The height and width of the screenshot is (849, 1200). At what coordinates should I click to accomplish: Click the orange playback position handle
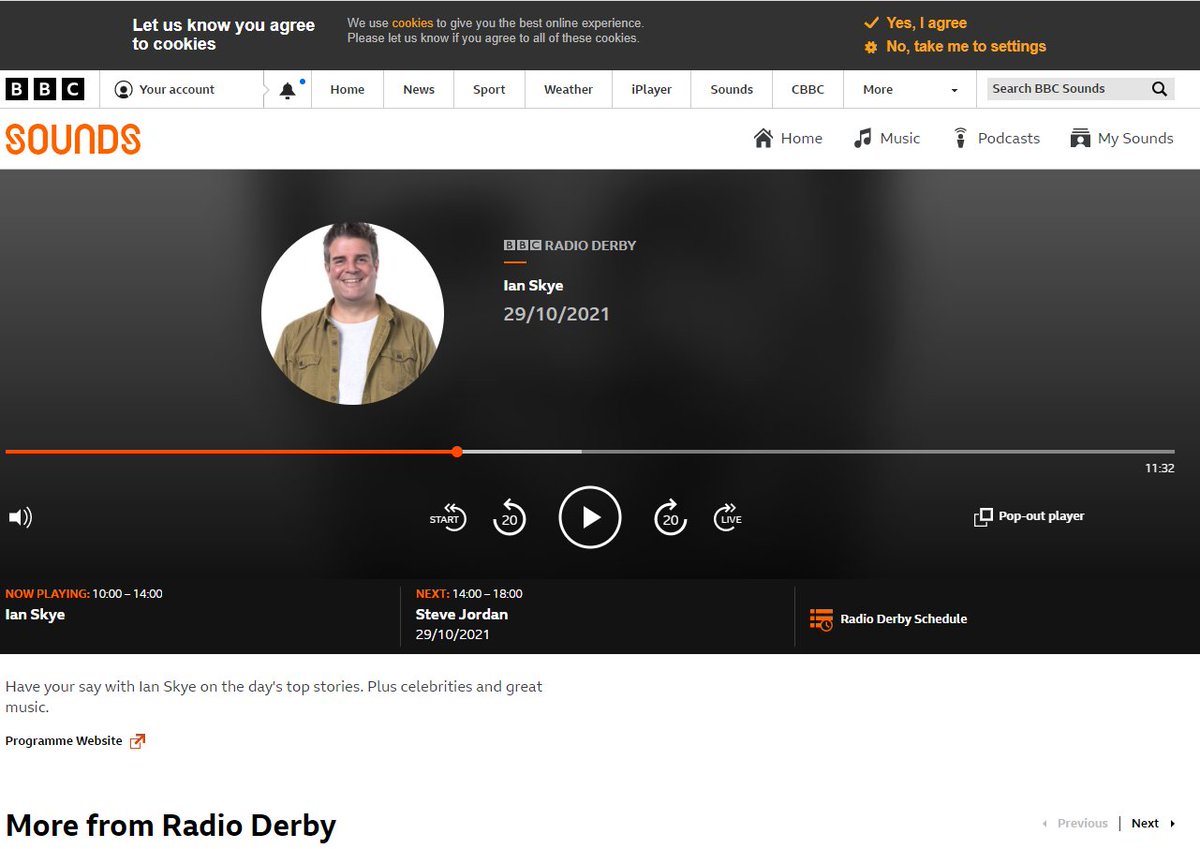coord(457,452)
